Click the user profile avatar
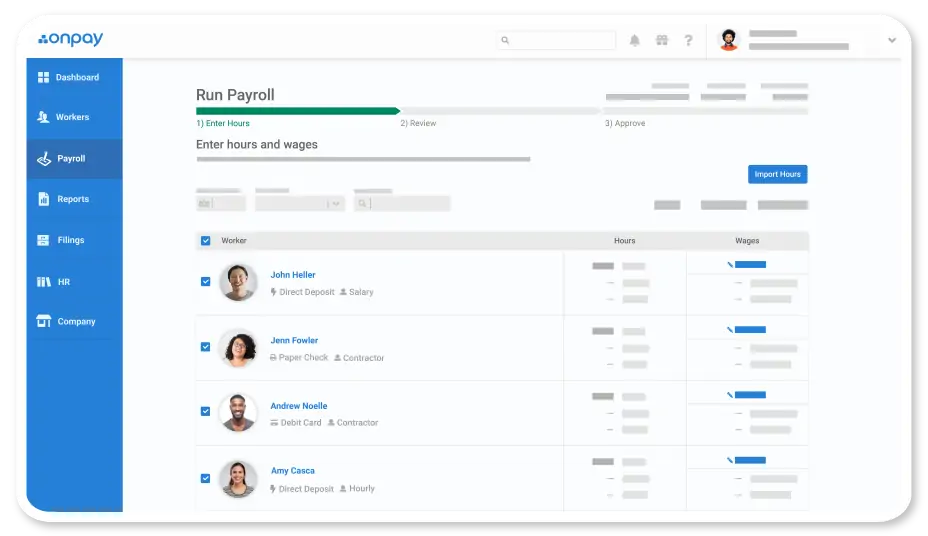Viewport: 928px width, 536px height. click(x=728, y=40)
